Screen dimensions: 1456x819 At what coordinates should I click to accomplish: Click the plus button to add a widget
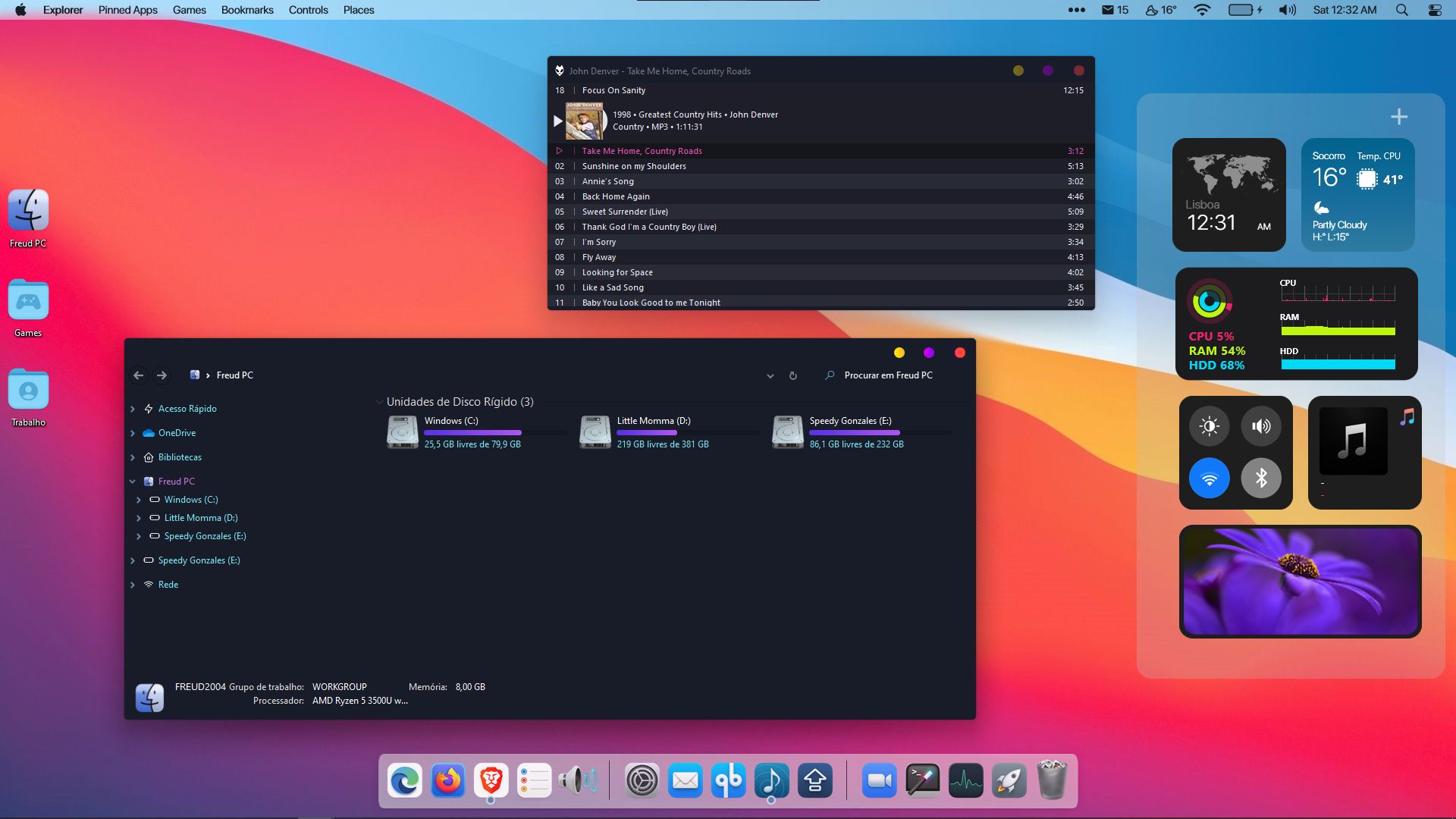coord(1398,117)
